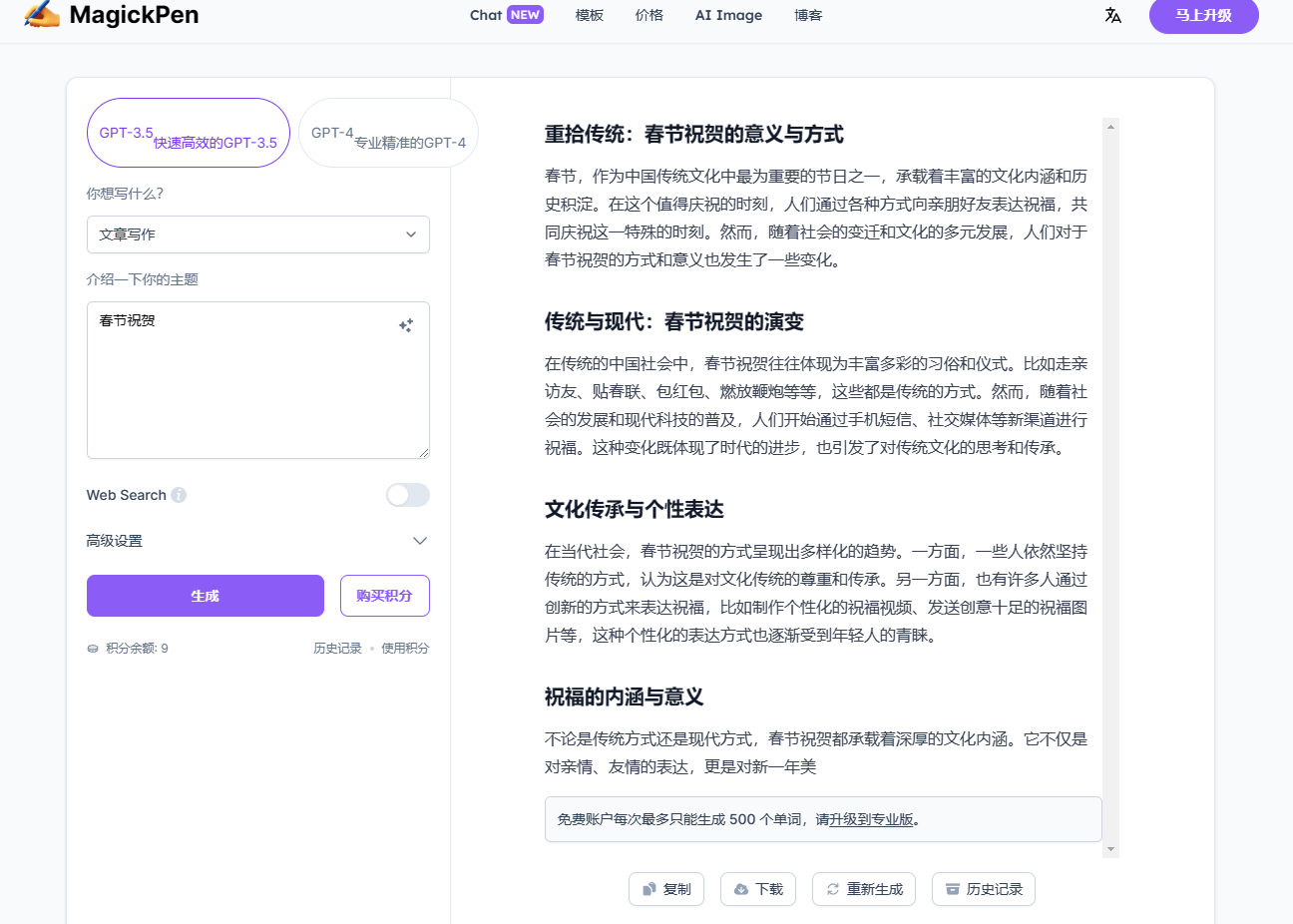The image size is (1293, 924).
Task: Follow the 升级到专业版 link
Action: point(871,819)
